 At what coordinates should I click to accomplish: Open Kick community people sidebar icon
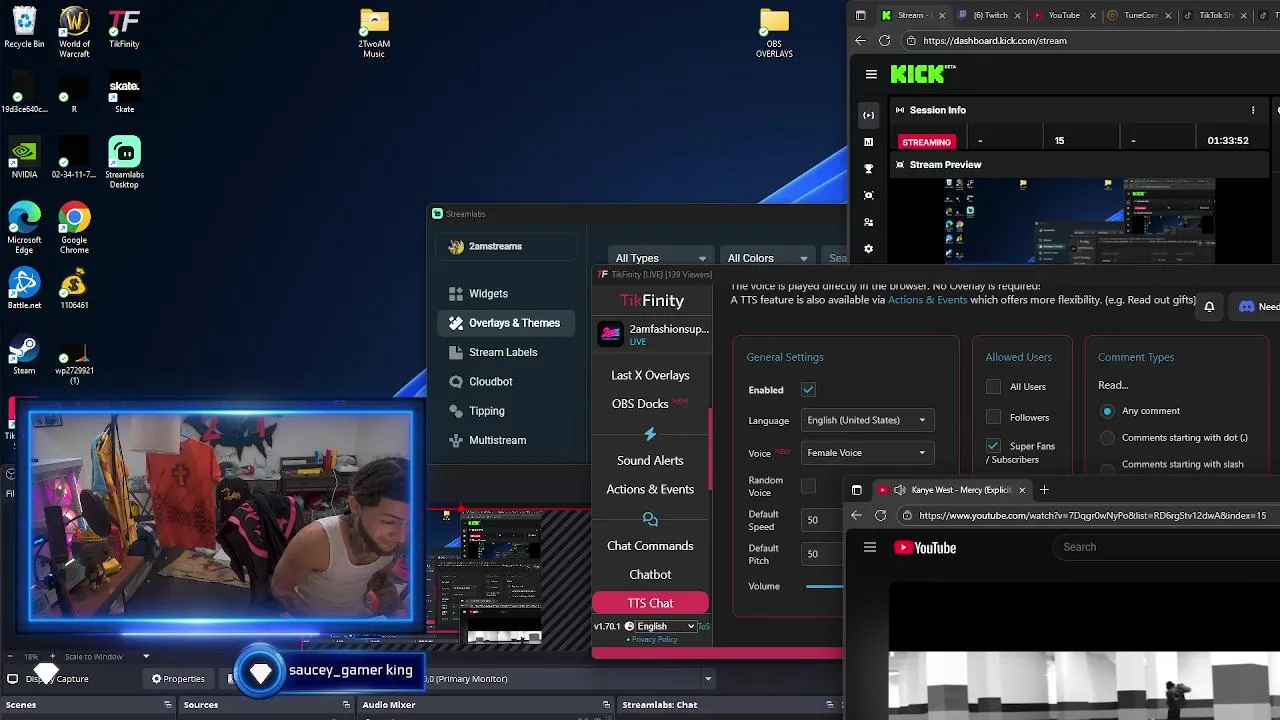tap(868, 222)
